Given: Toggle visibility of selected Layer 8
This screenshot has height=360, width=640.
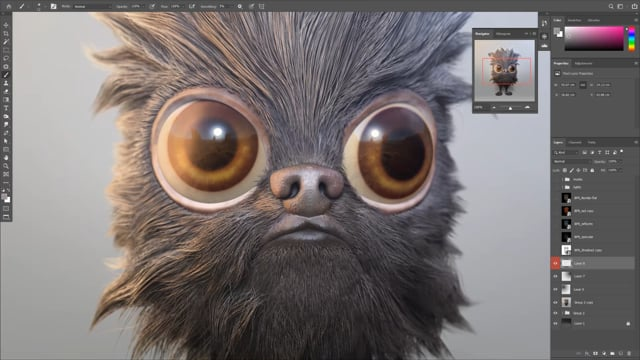Looking at the screenshot, I should 556,263.
